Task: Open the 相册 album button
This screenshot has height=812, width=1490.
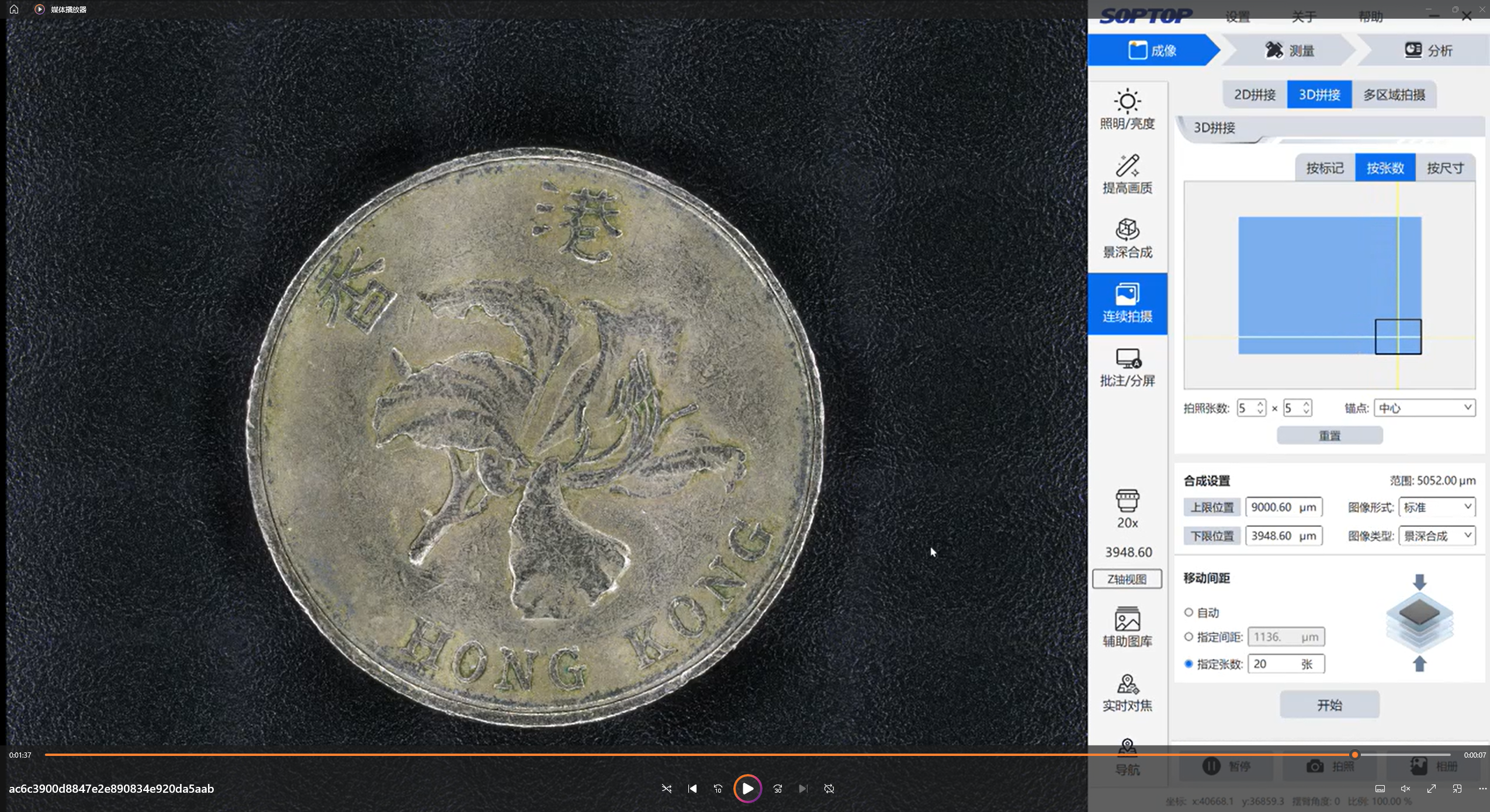Action: 1433,766
